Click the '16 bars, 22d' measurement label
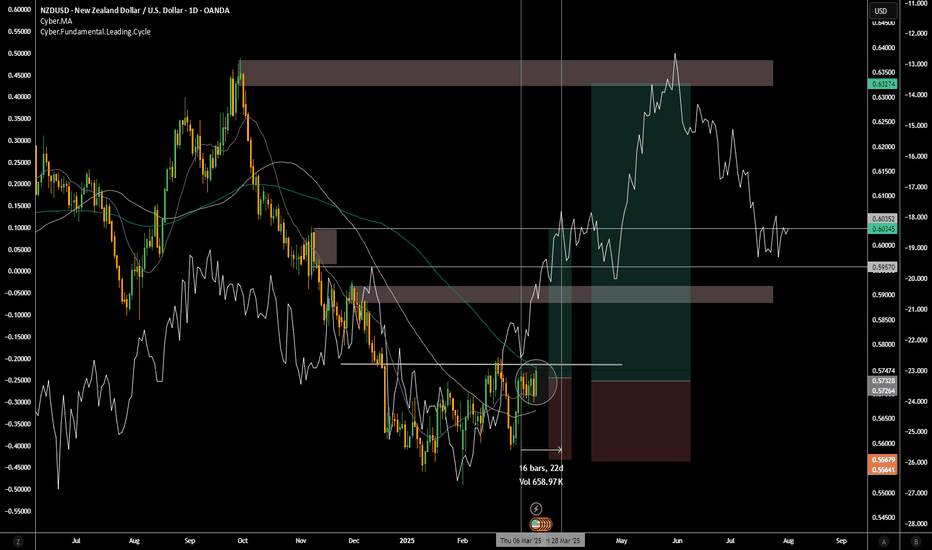The height and width of the screenshot is (550, 932). tap(541, 468)
